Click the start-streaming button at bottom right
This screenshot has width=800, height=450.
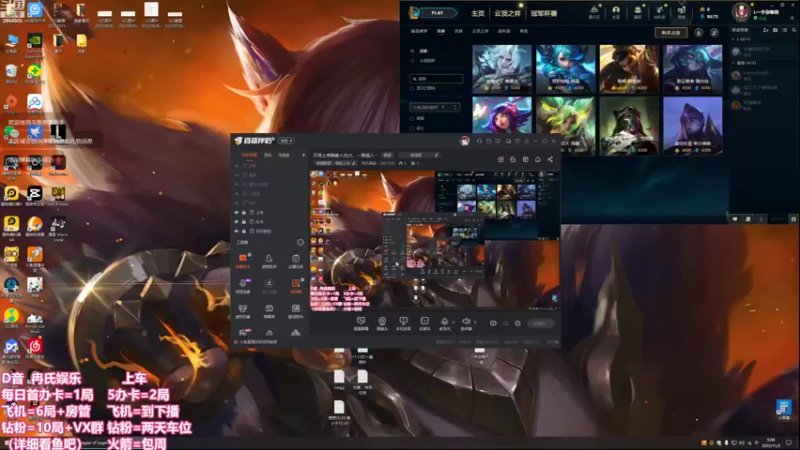coord(540,323)
